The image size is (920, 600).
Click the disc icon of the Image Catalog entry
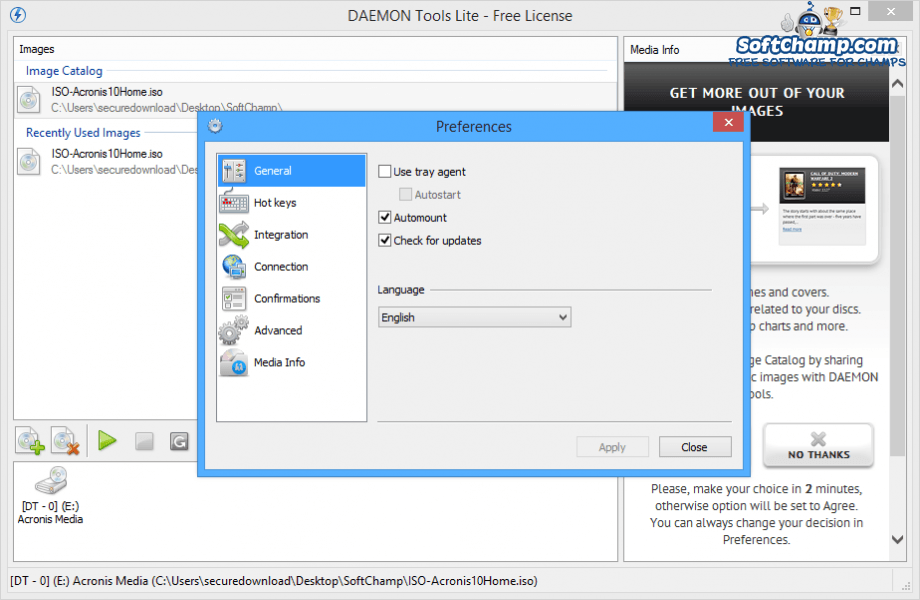[x=28, y=100]
